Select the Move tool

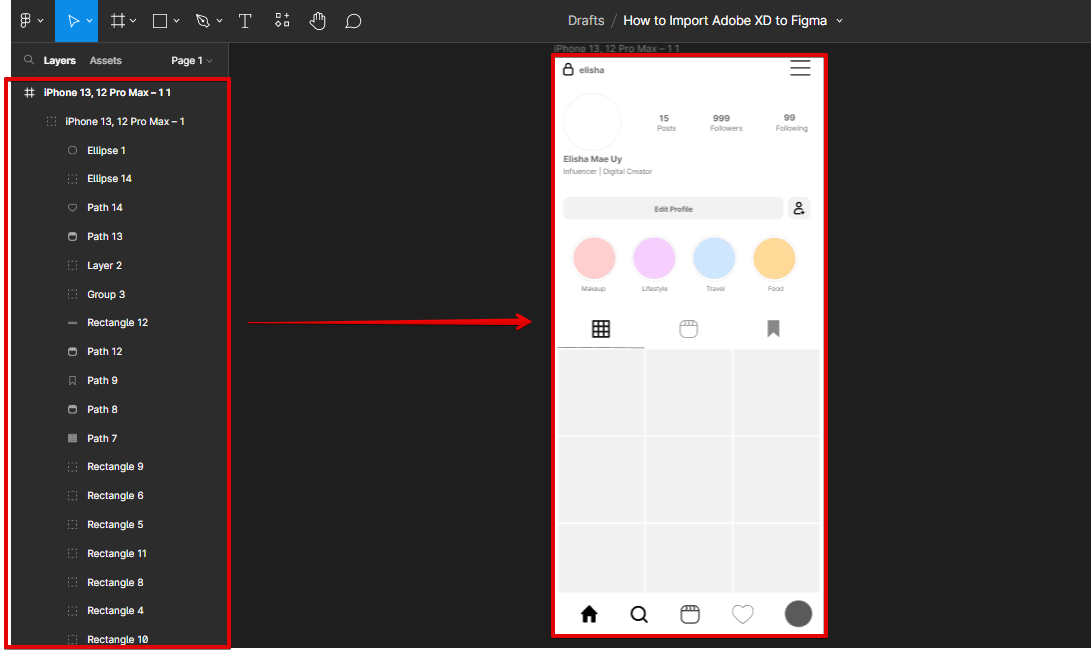(x=72, y=20)
